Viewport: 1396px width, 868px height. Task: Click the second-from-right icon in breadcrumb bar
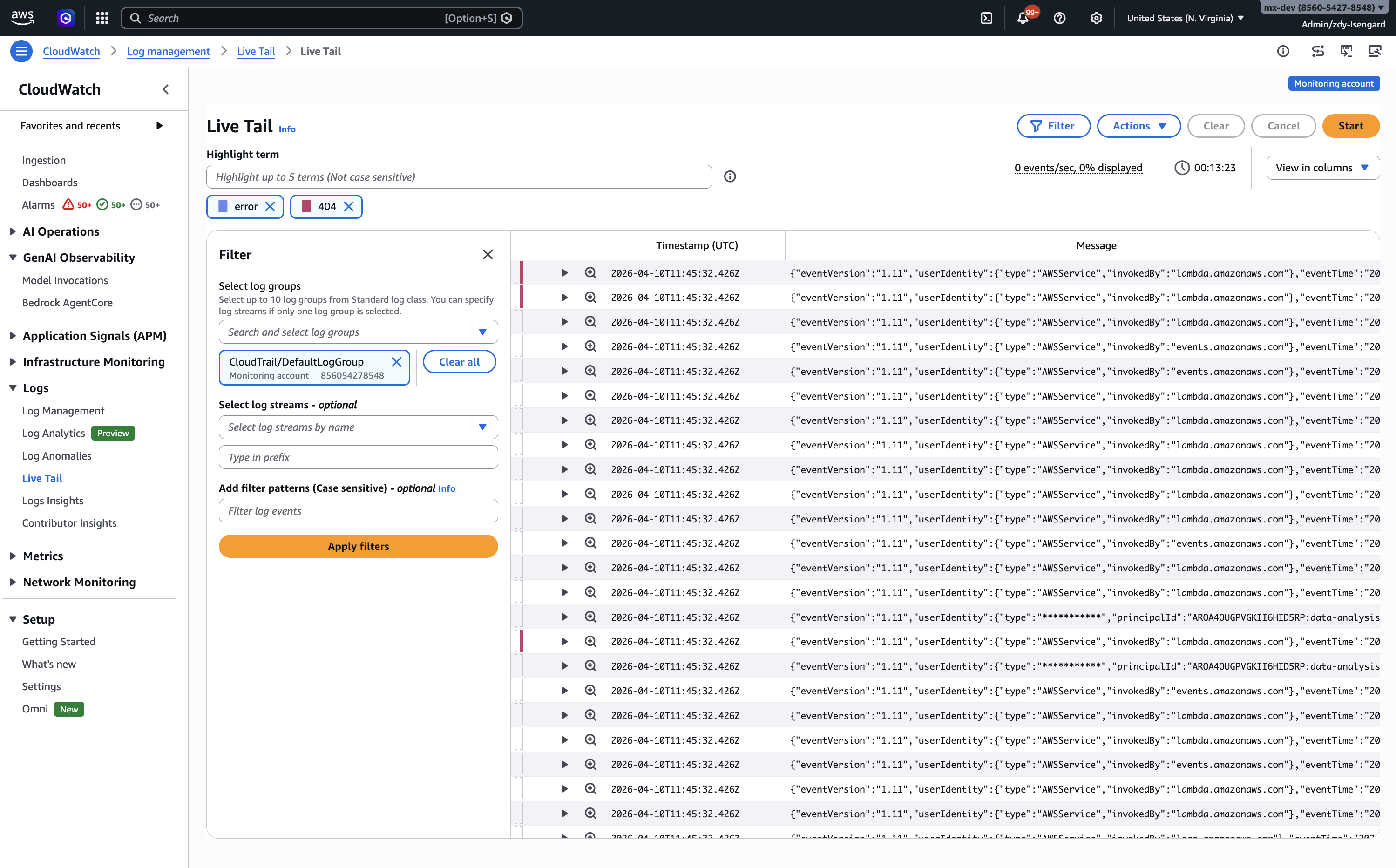[1346, 51]
